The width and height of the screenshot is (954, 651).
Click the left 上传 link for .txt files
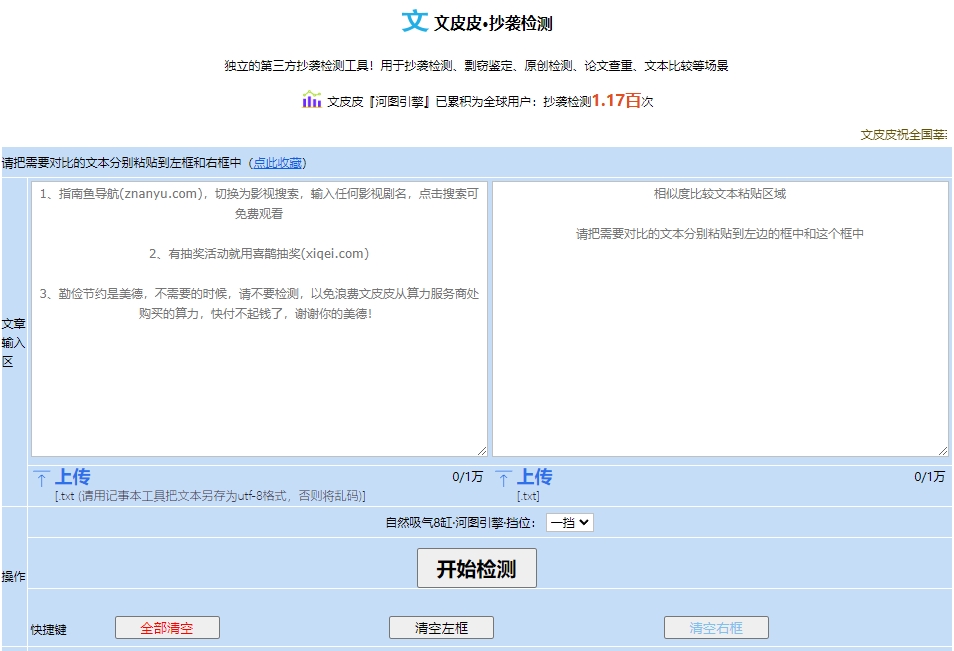pos(72,477)
